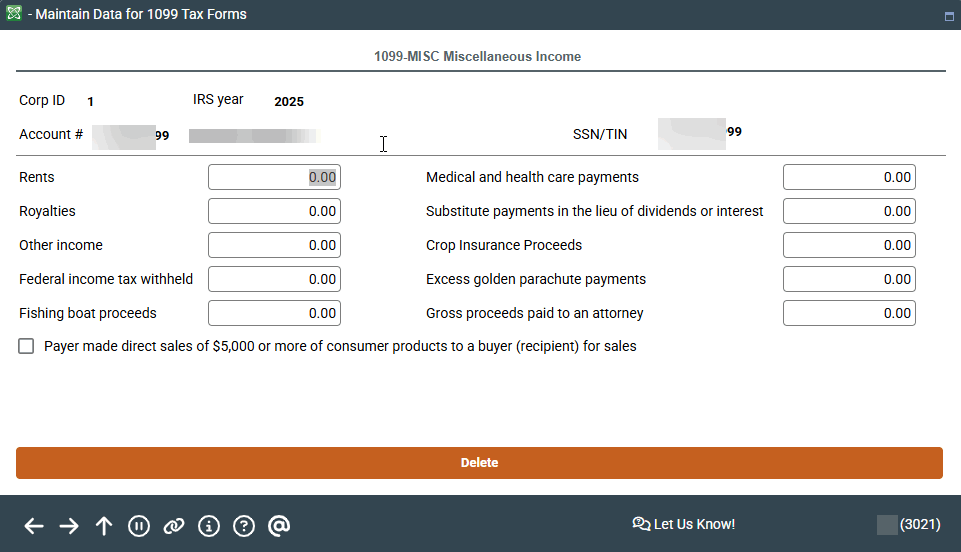Select the Royalties amount field

(274, 211)
